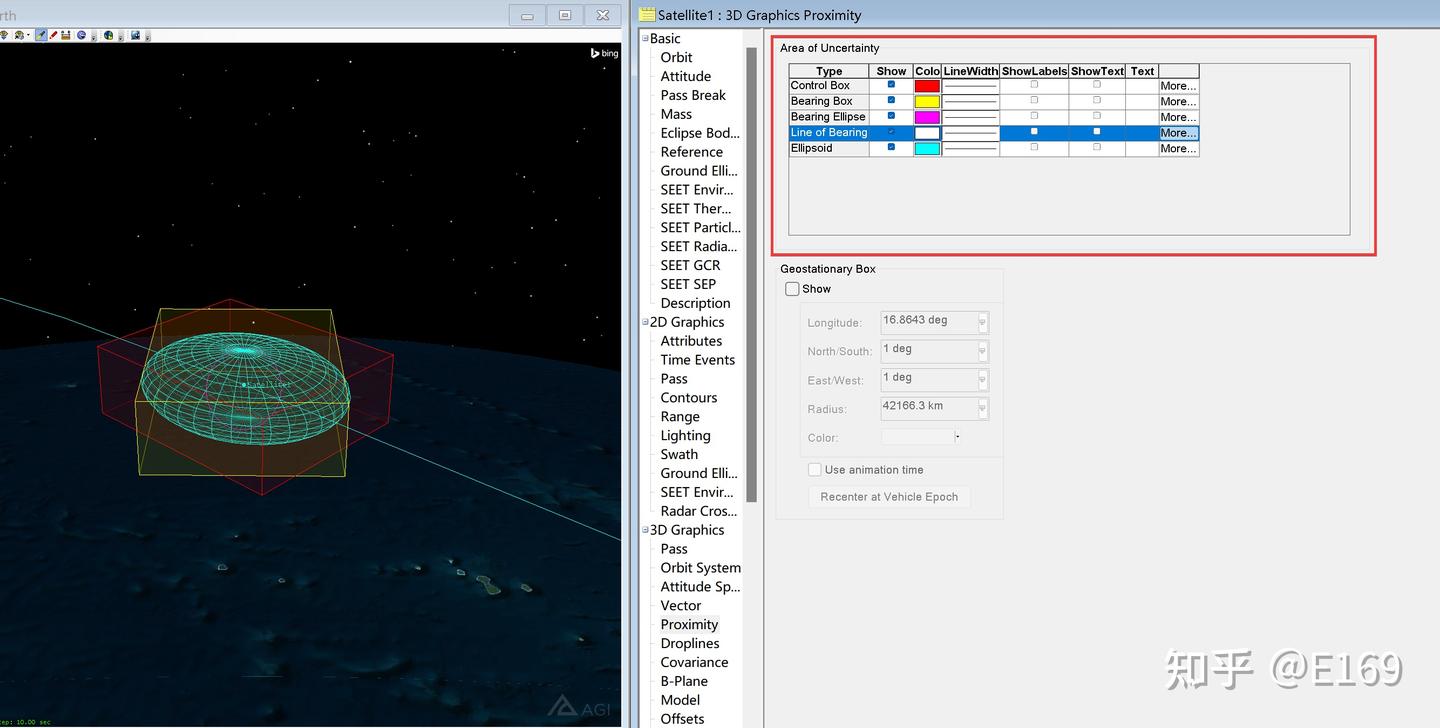Click the Satellite1 properties window title icon
1440x728 pixels.
(647, 15)
